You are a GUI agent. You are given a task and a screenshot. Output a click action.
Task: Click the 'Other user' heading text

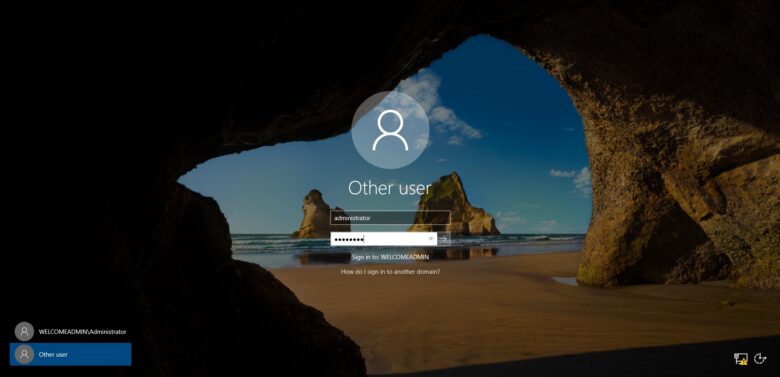[390, 188]
